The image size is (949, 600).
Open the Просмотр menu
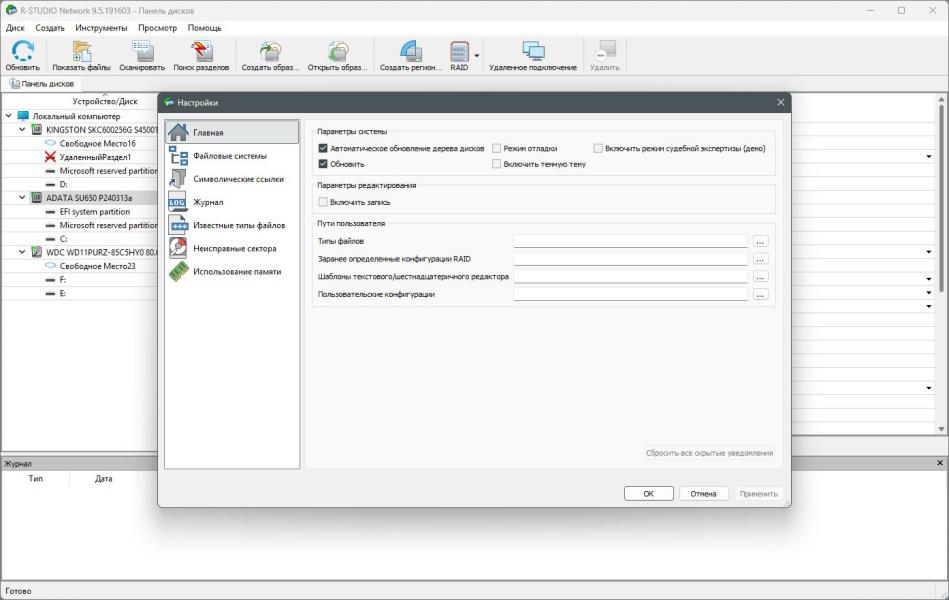coord(157,28)
